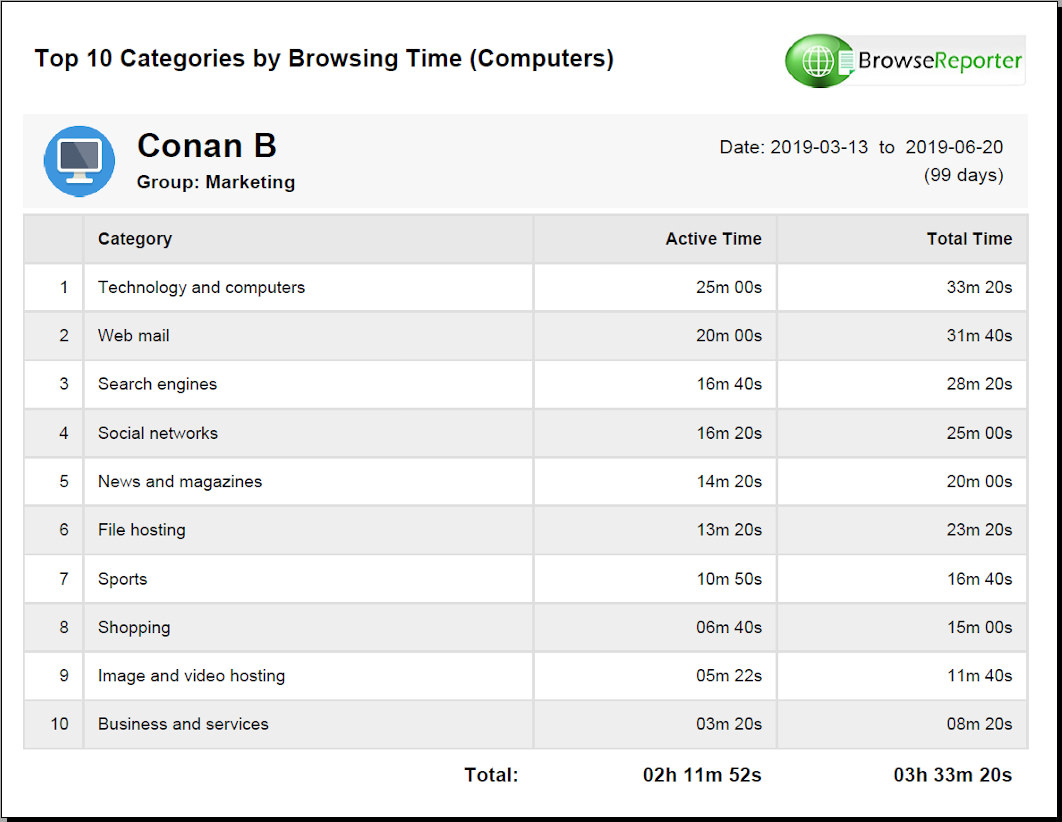
Task: Click the Active Time column header
Action: click(x=713, y=239)
